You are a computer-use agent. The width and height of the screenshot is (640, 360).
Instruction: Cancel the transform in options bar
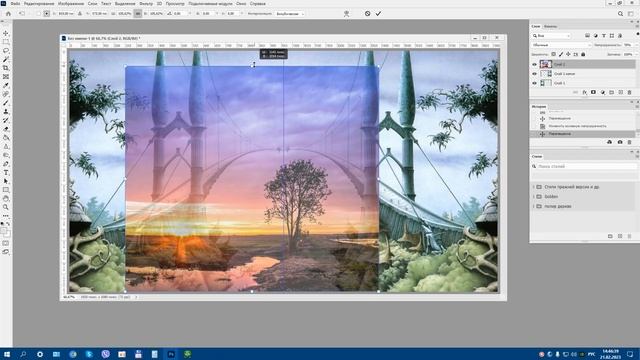[367, 13]
